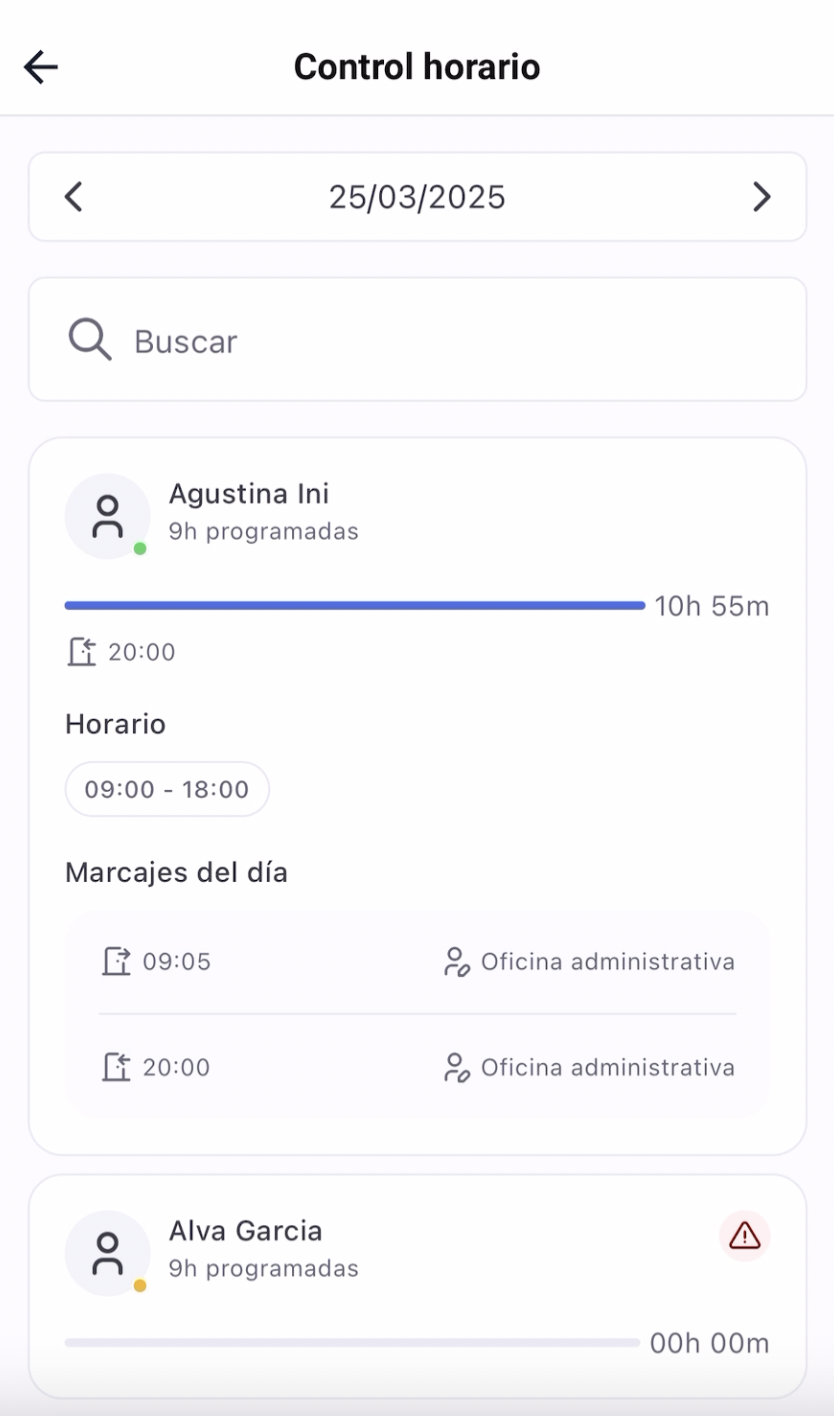
Task: Tap the exit icon beside 20:00 under progress bar
Action: coord(81,652)
